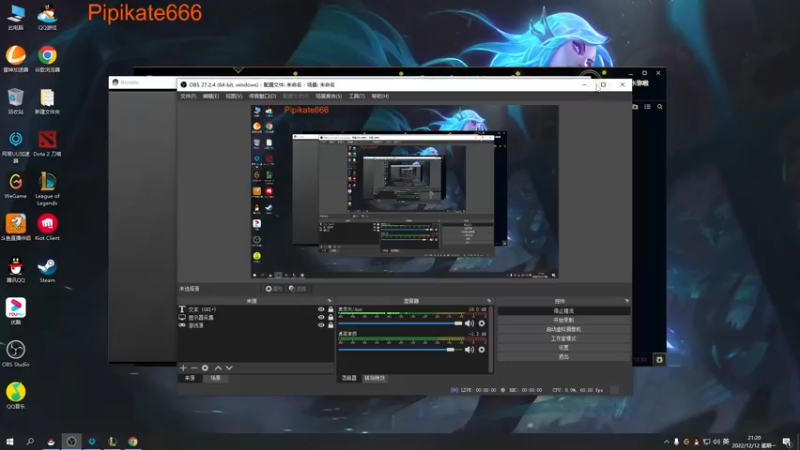
Task: Click the taskbar search icon
Action: (x=30, y=441)
